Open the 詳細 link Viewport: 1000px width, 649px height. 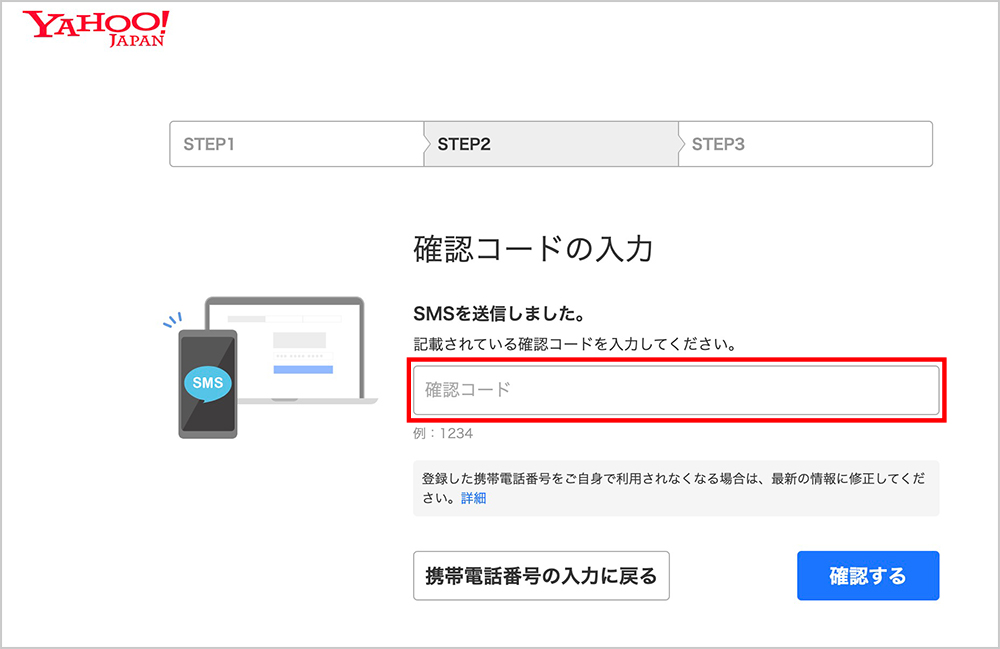(x=473, y=498)
